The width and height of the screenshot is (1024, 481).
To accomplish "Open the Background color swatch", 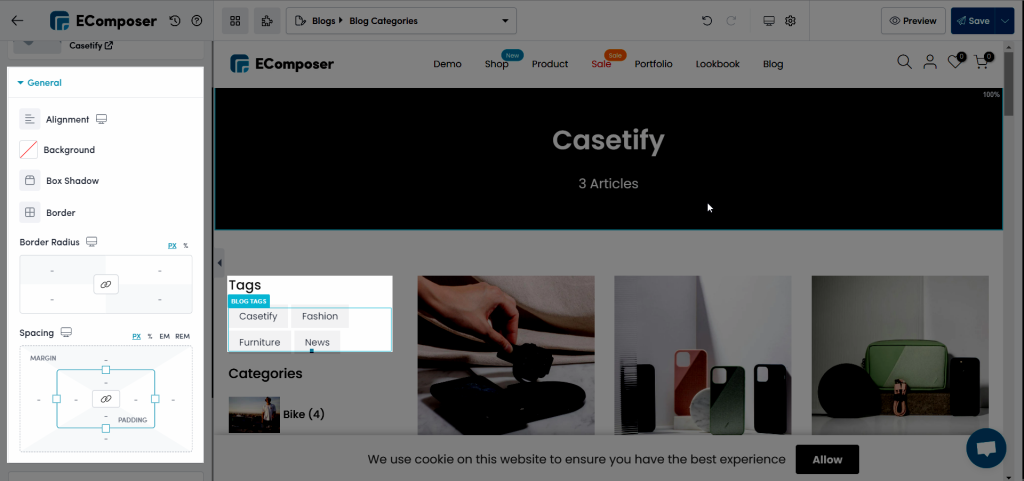I will click(x=29, y=150).
